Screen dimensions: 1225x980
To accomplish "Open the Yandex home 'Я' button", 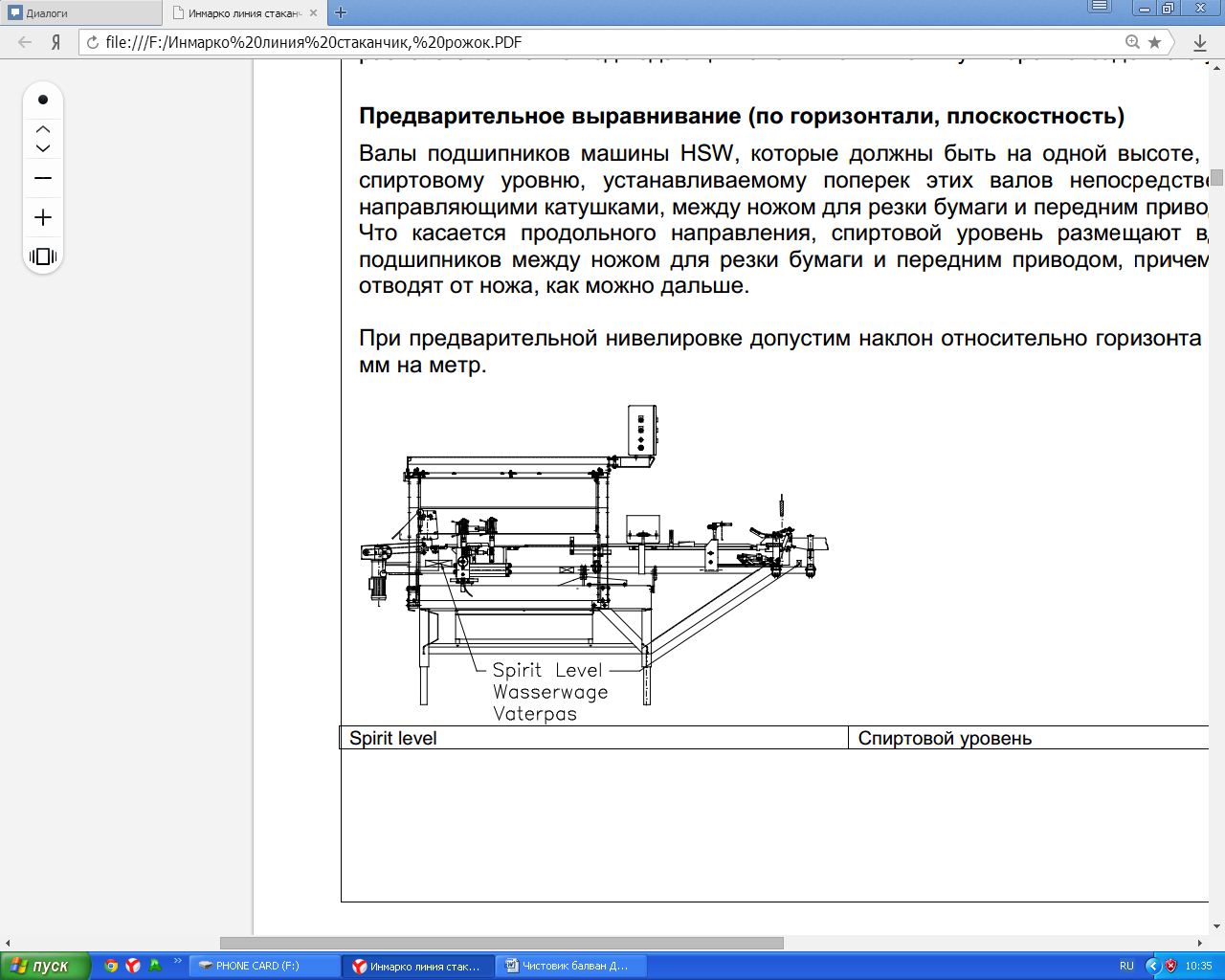I will [x=56, y=42].
